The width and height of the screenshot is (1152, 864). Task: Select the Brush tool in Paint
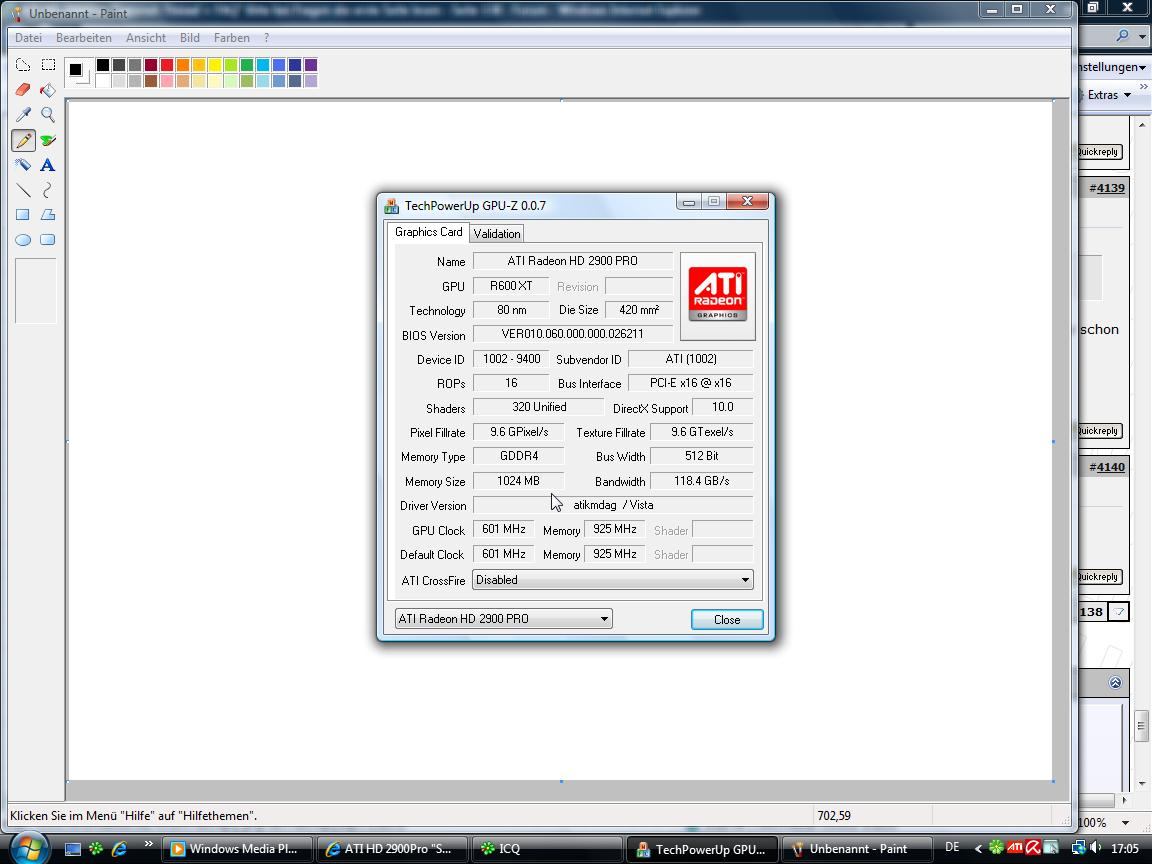48,140
